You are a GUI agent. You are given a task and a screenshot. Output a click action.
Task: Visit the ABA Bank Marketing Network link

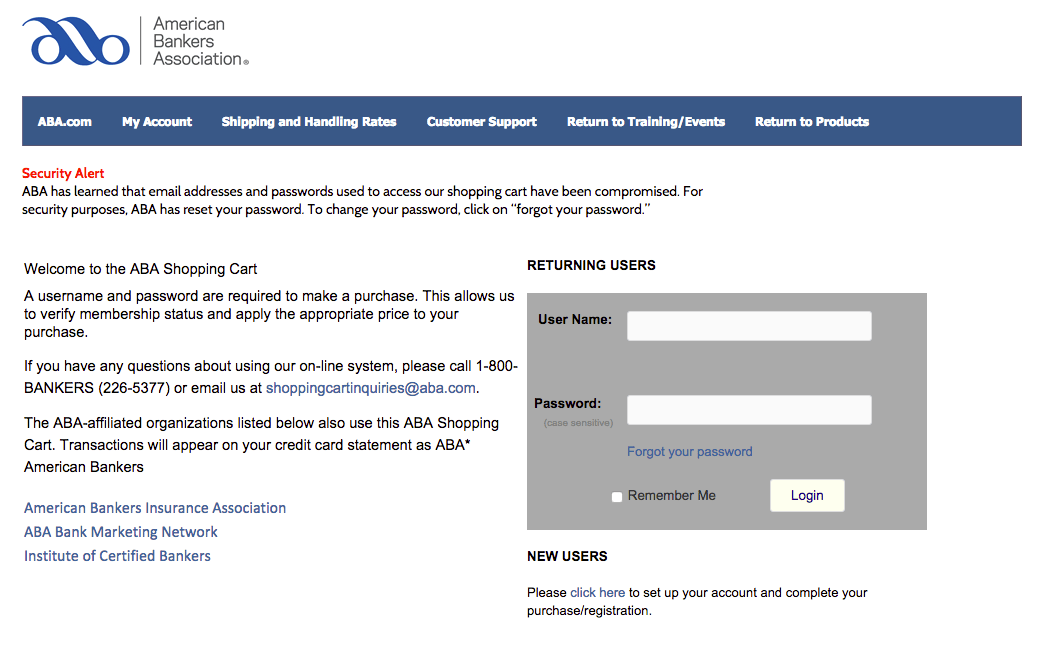(x=121, y=532)
